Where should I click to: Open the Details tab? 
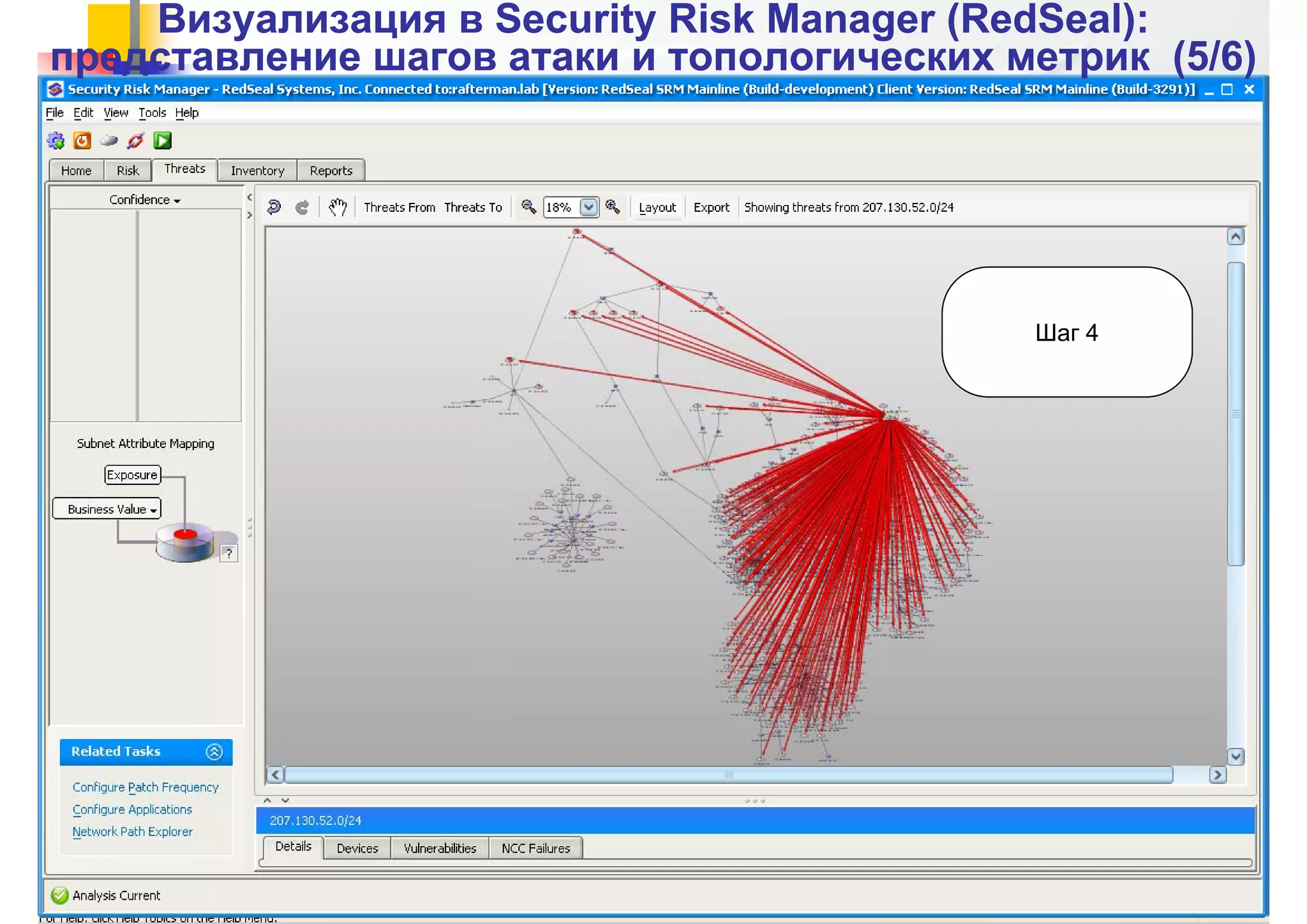pos(294,847)
